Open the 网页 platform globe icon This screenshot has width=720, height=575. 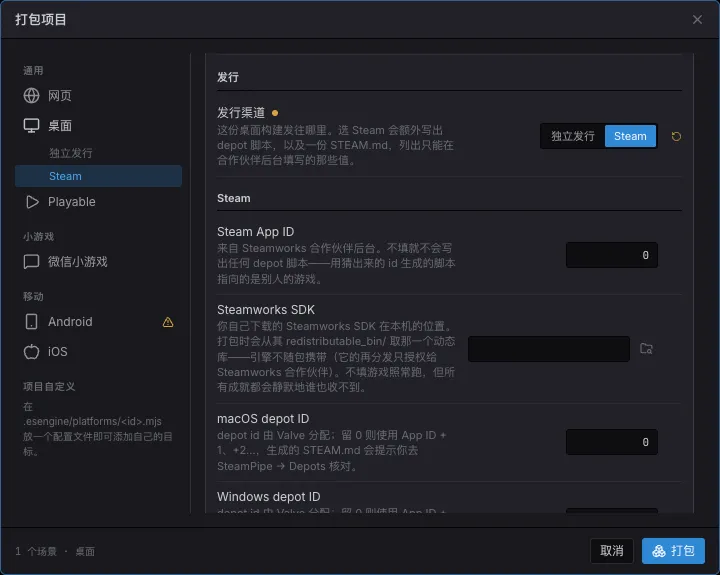point(31,96)
